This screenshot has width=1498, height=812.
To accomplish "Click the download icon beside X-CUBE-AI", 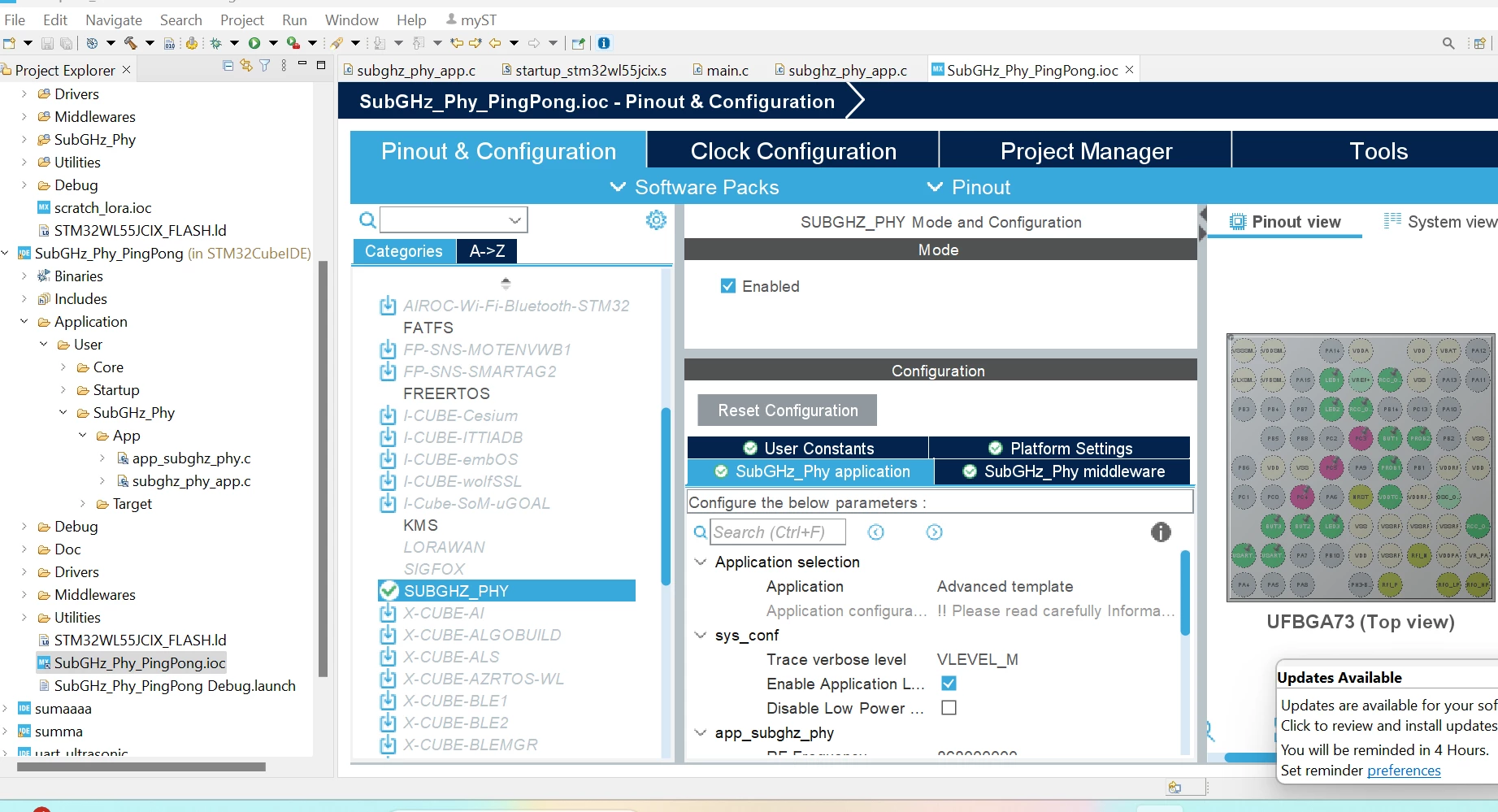I will point(389,613).
